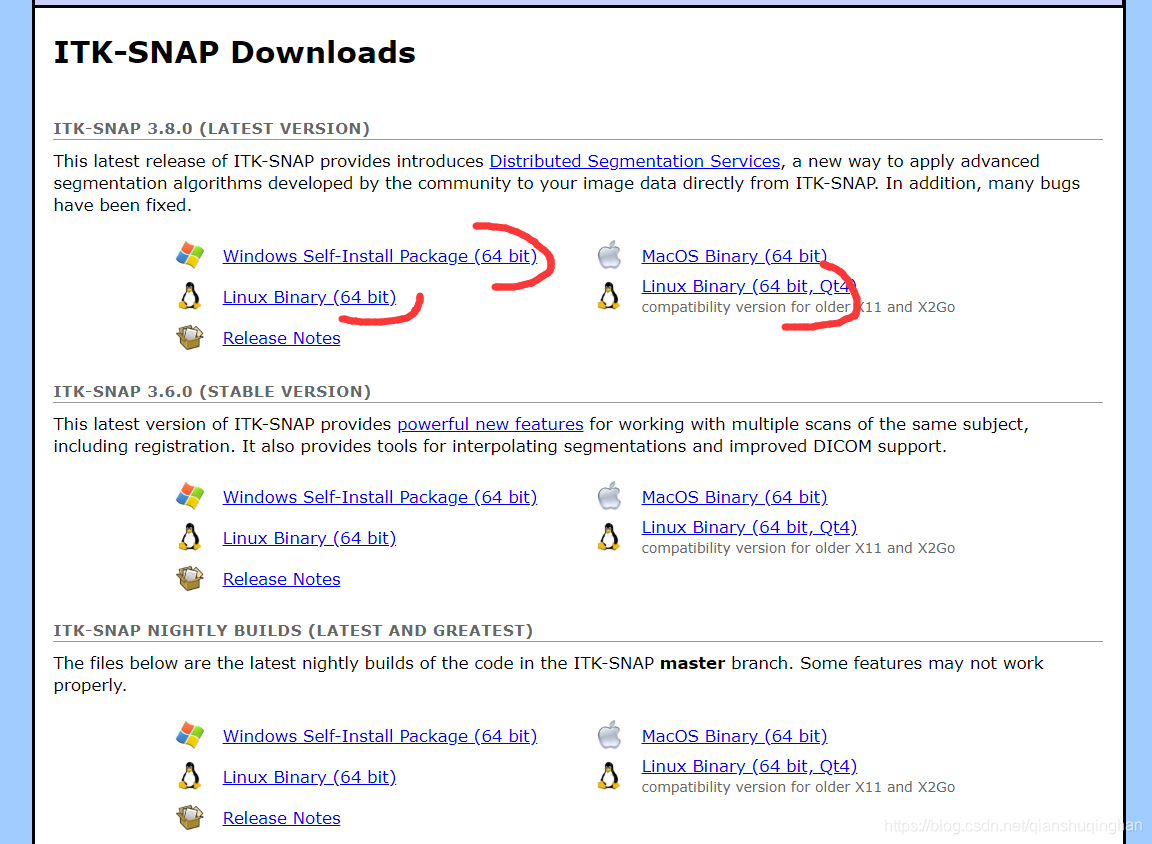The image size is (1152, 844).
Task: Download the 3.8.0 Linux Binary (64 bit)
Action: click(x=309, y=297)
